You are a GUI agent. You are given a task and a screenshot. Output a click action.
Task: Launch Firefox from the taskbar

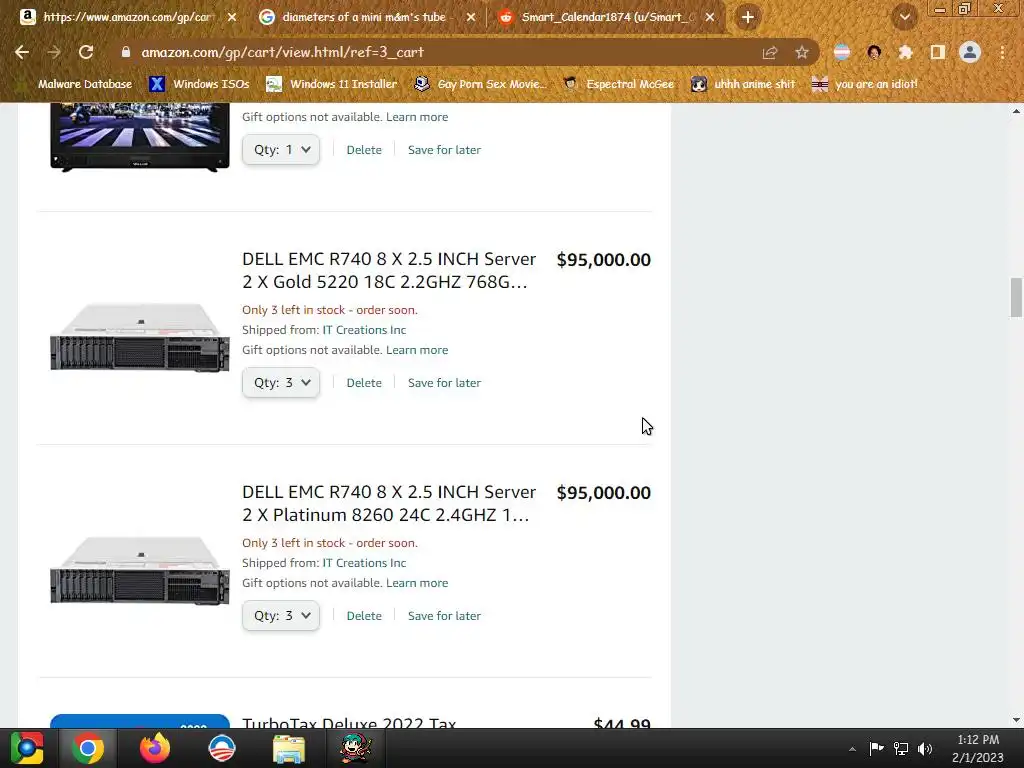point(155,748)
